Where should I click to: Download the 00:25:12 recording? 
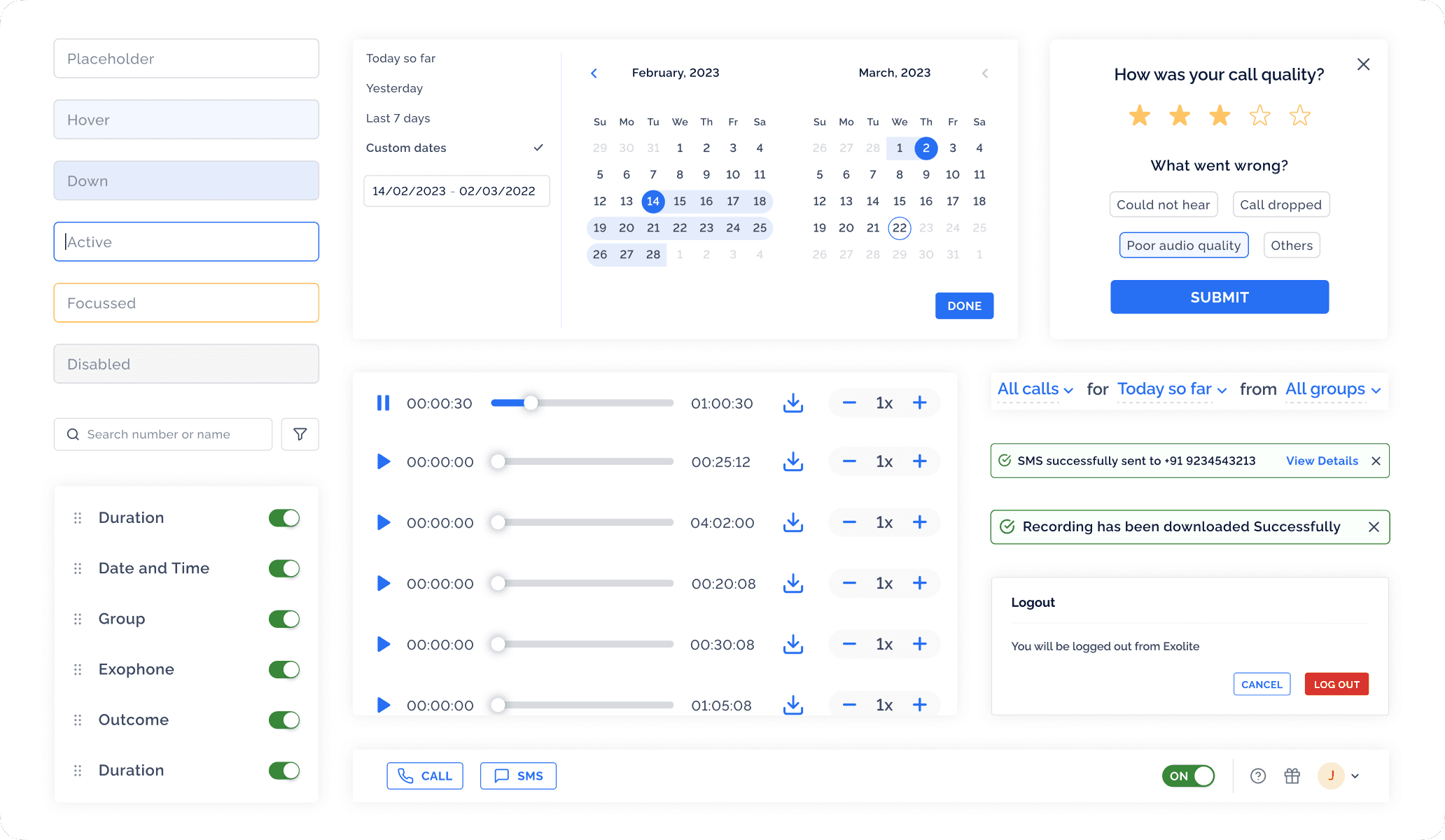793,462
